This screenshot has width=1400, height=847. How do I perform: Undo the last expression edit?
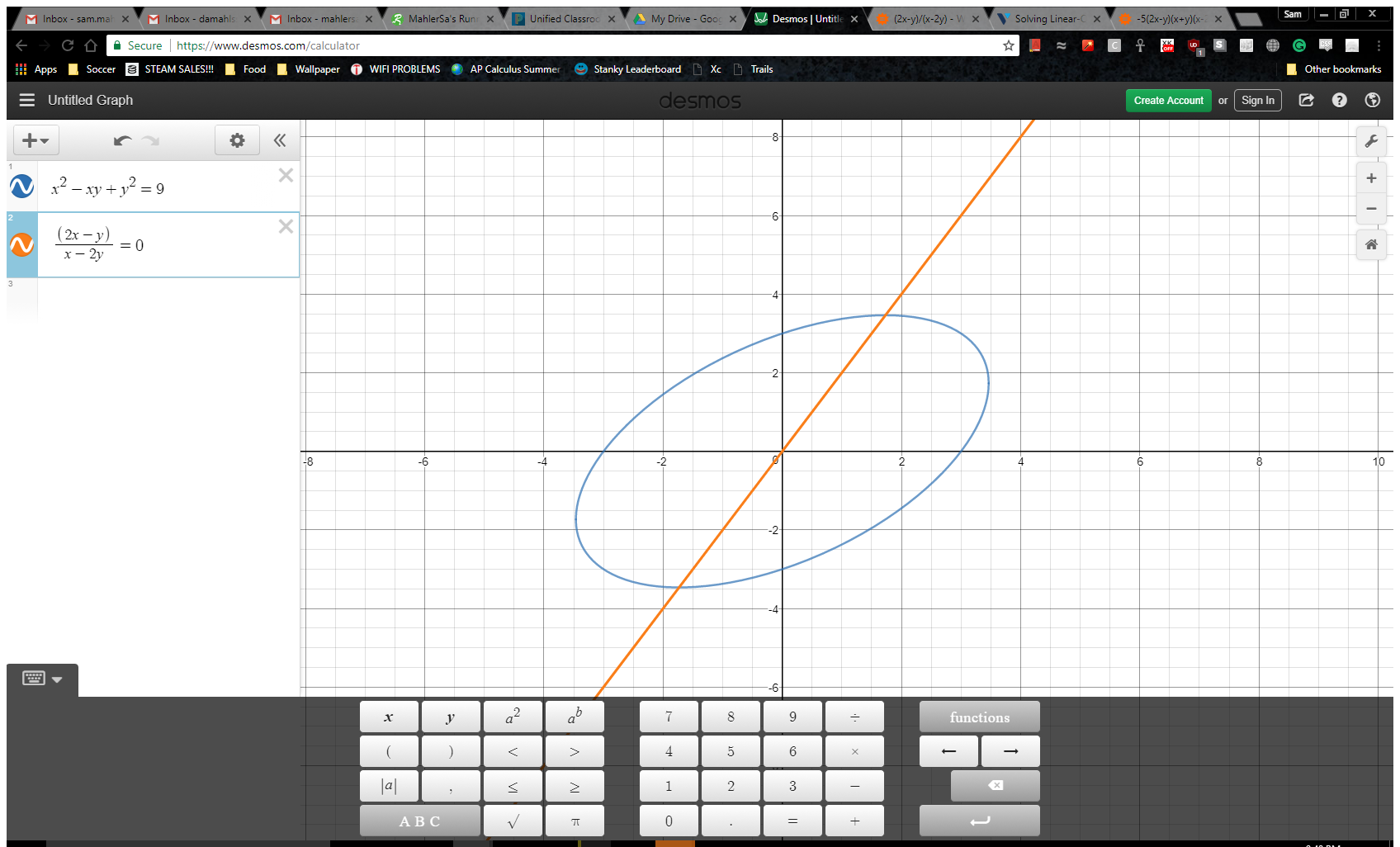click(x=122, y=140)
